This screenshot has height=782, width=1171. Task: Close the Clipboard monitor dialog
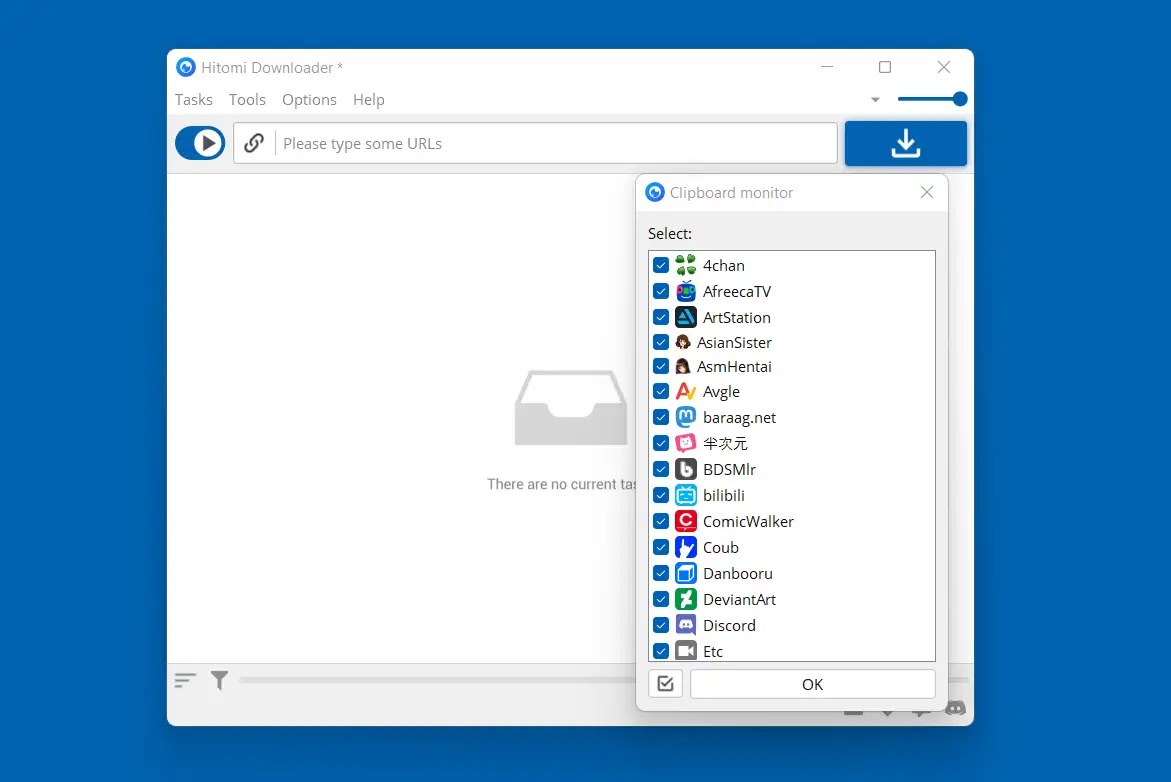click(927, 192)
